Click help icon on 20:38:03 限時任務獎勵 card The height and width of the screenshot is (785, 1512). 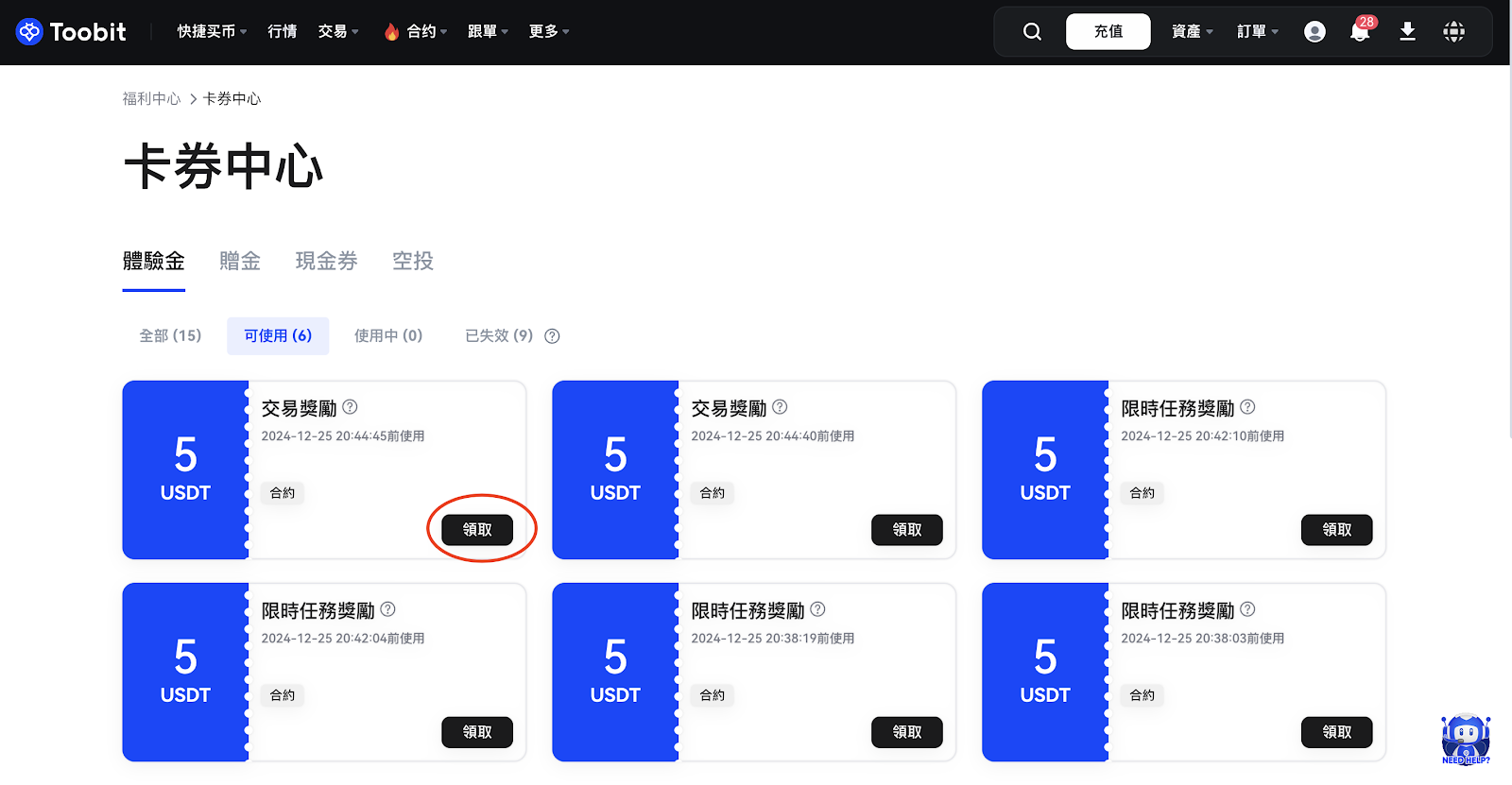(1247, 609)
